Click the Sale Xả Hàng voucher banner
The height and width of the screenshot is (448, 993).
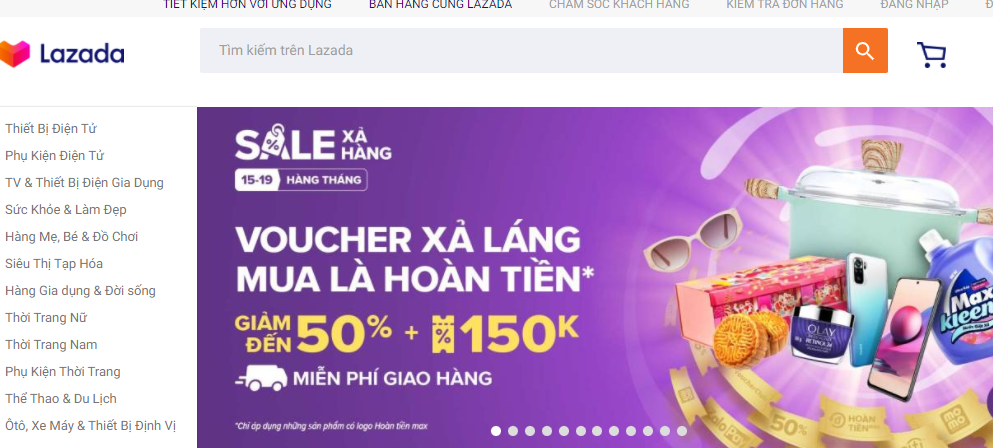pos(595,278)
